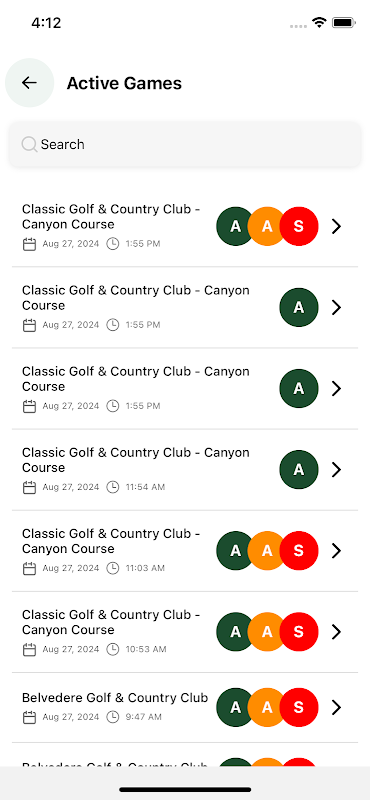Click the Active Games header title
This screenshot has height=800, width=370.
124,83
